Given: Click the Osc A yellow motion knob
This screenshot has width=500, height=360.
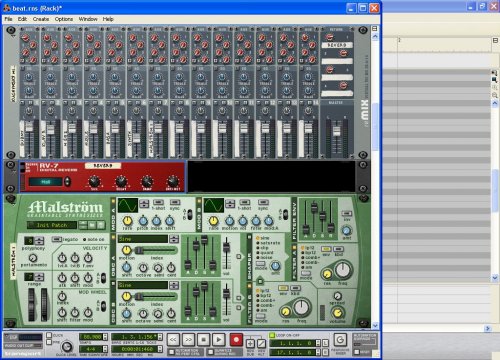Looking at the screenshot, I should click(x=126, y=250).
